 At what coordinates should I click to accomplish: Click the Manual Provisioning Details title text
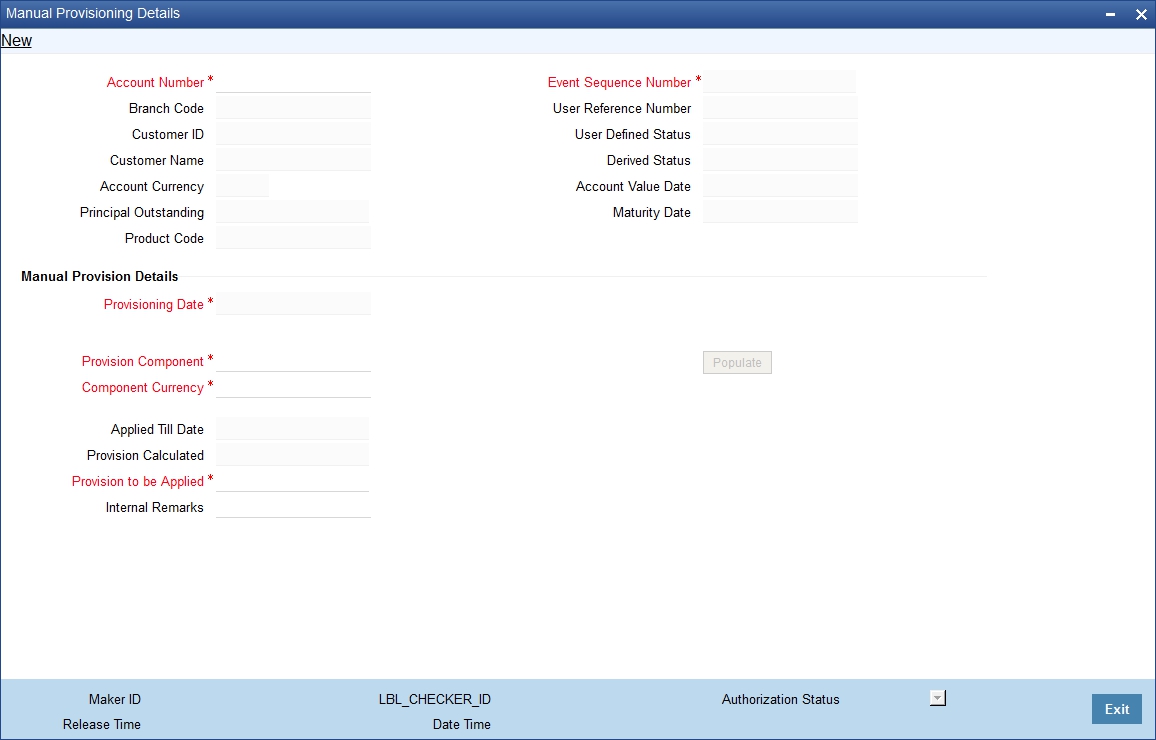(93, 13)
